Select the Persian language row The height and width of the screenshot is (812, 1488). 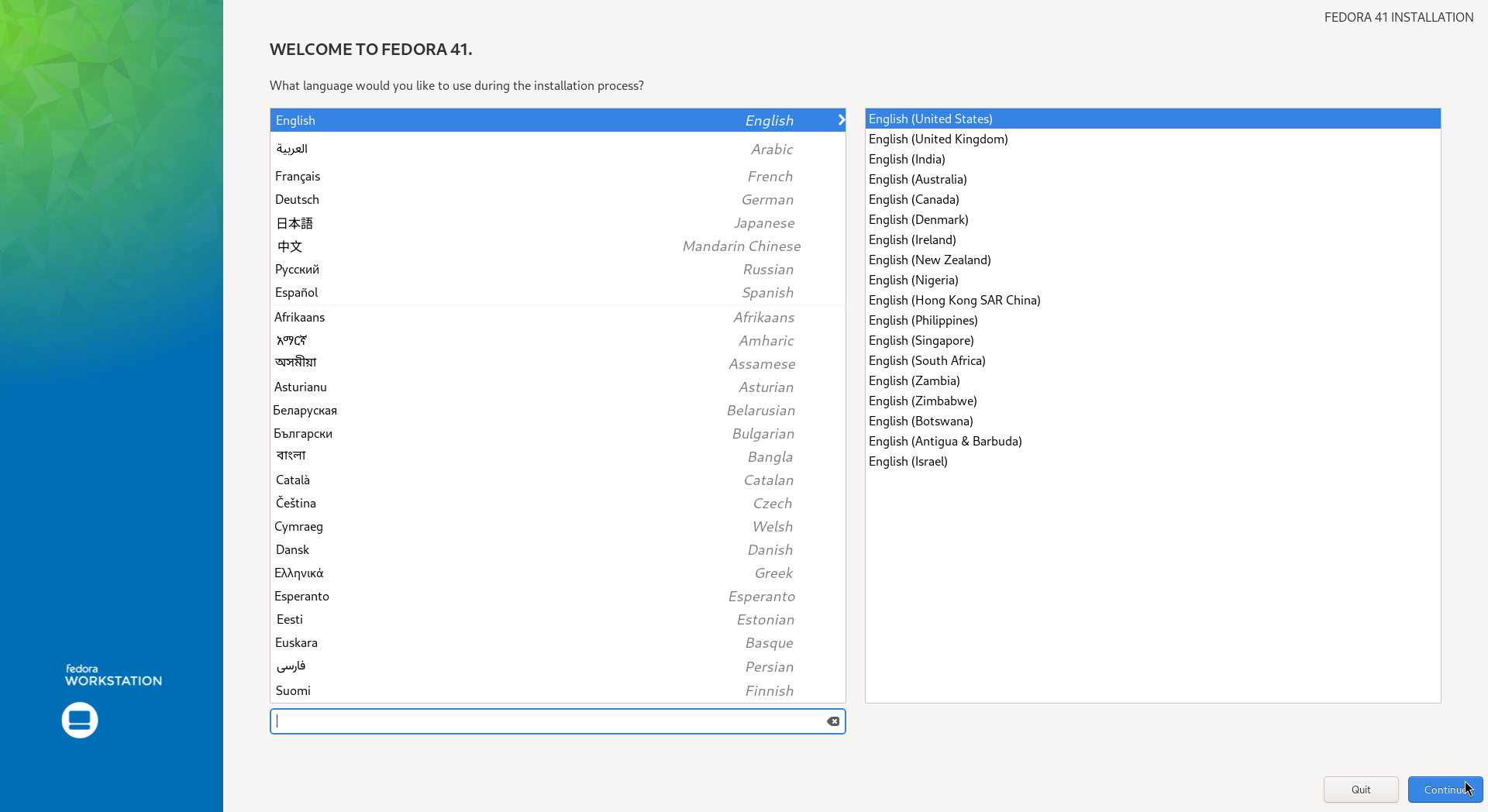point(557,667)
